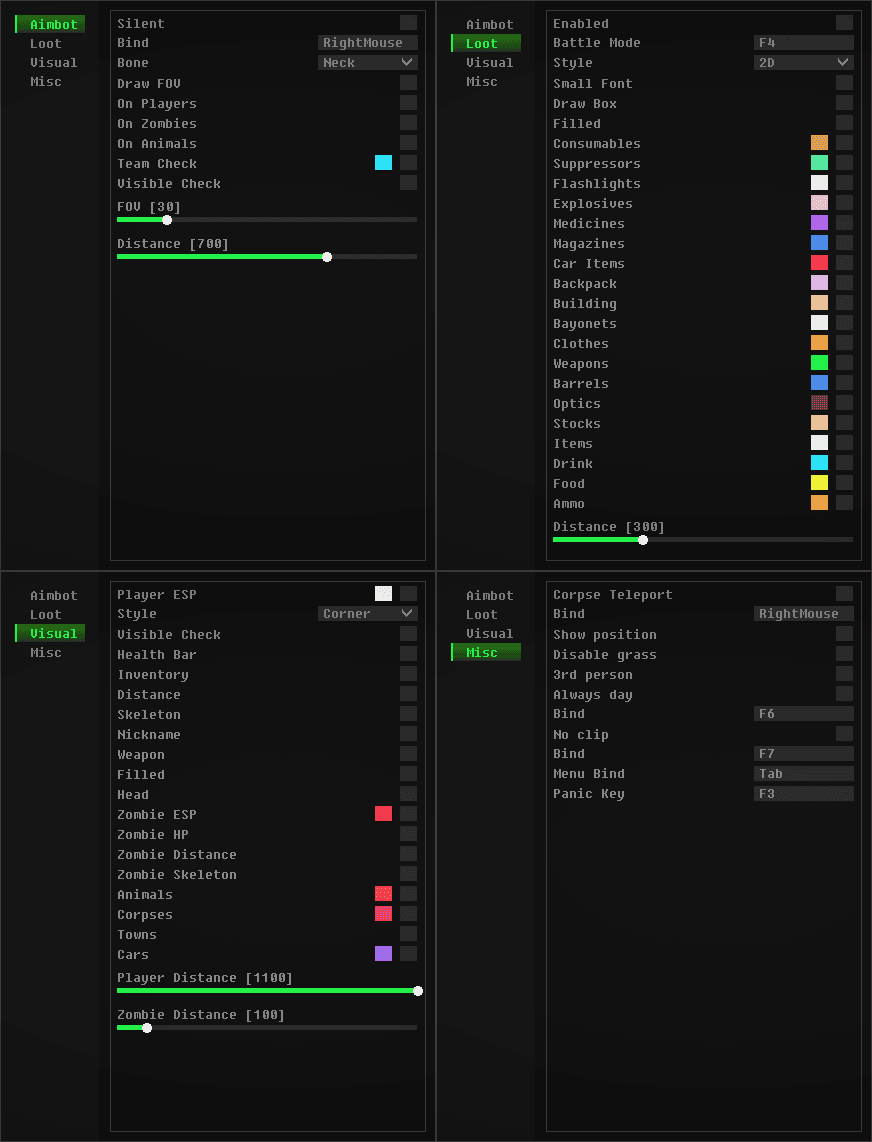
Task: Open the Style dropdown showing 2D
Action: 803,63
